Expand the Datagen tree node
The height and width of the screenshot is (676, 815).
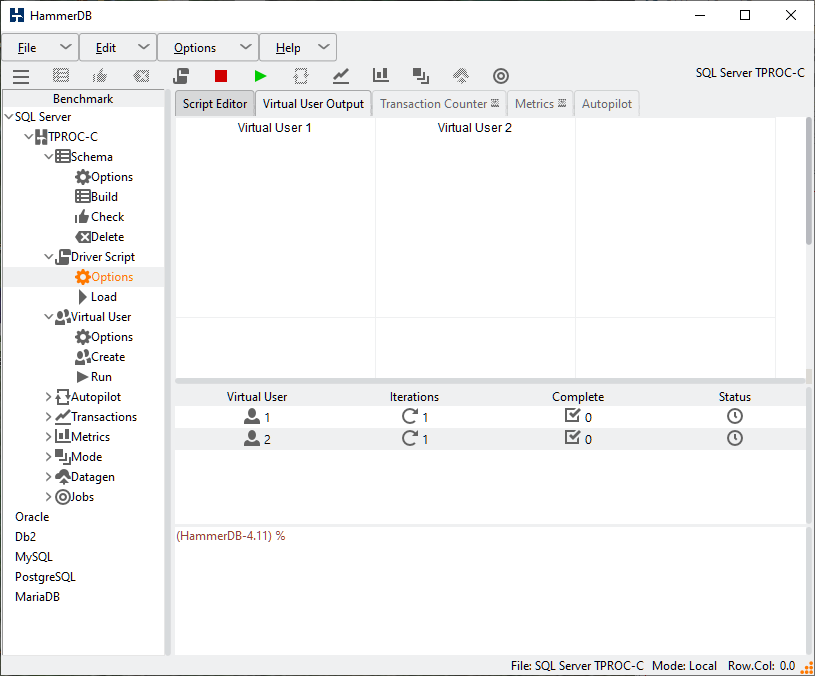point(48,477)
